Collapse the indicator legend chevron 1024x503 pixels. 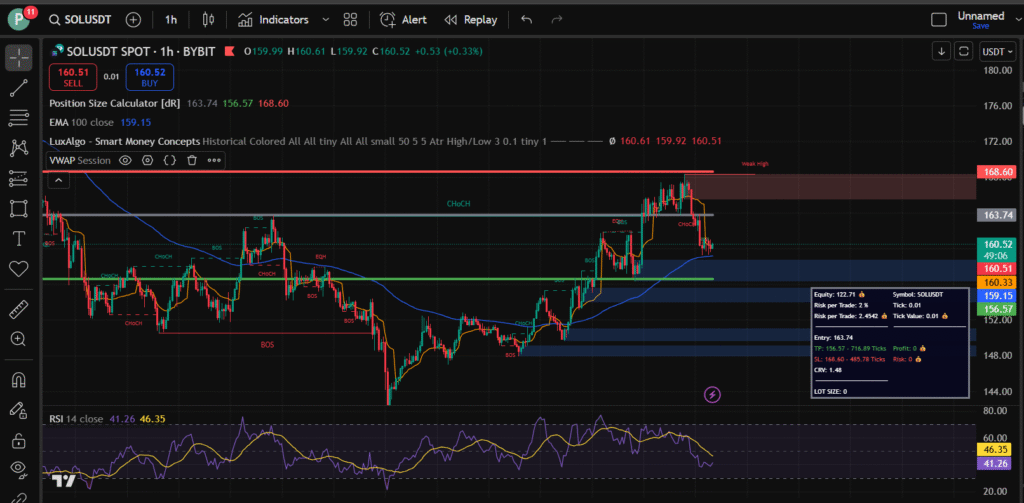[x=58, y=180]
